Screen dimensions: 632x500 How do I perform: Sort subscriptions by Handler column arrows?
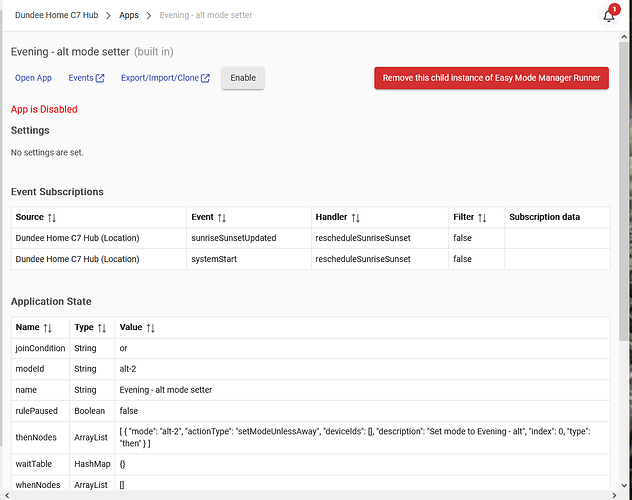356,218
